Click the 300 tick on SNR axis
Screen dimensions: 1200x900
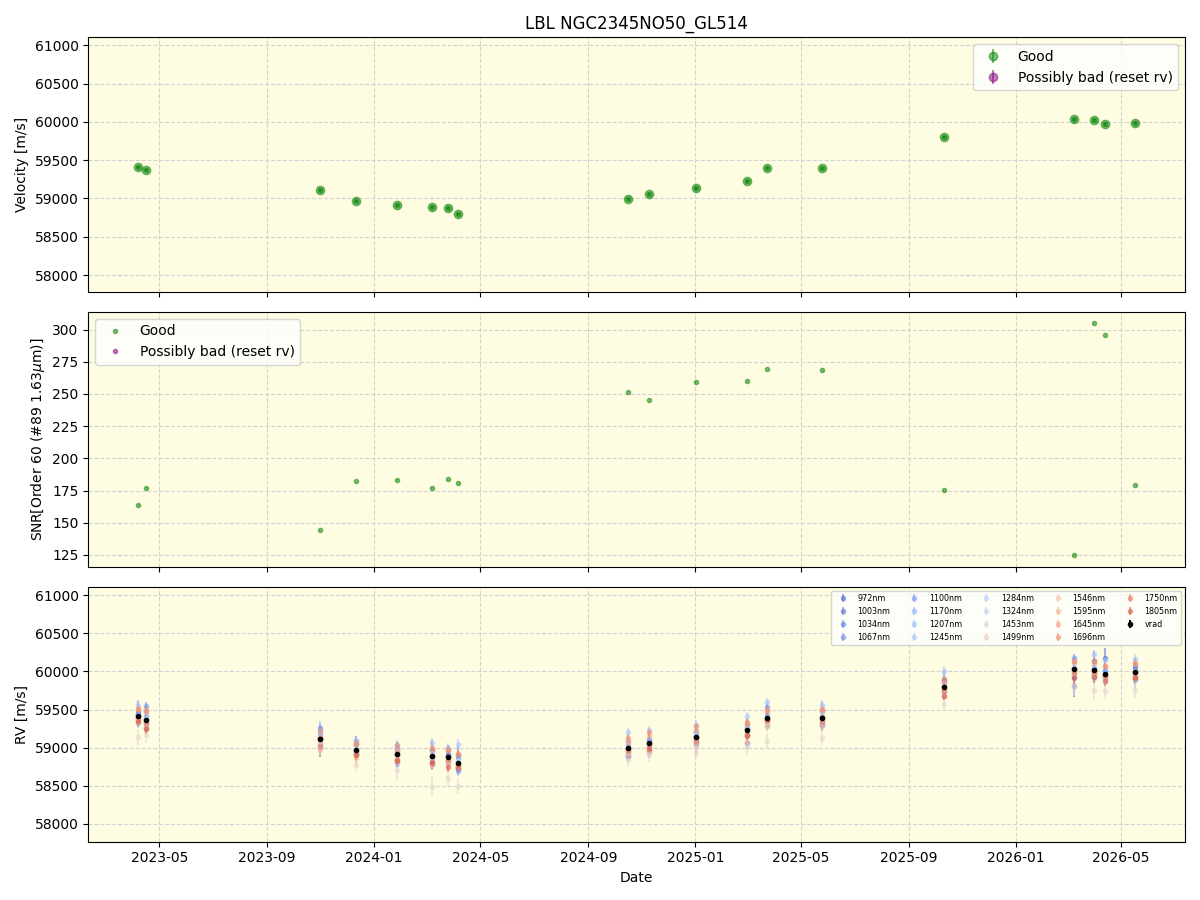click(67, 330)
